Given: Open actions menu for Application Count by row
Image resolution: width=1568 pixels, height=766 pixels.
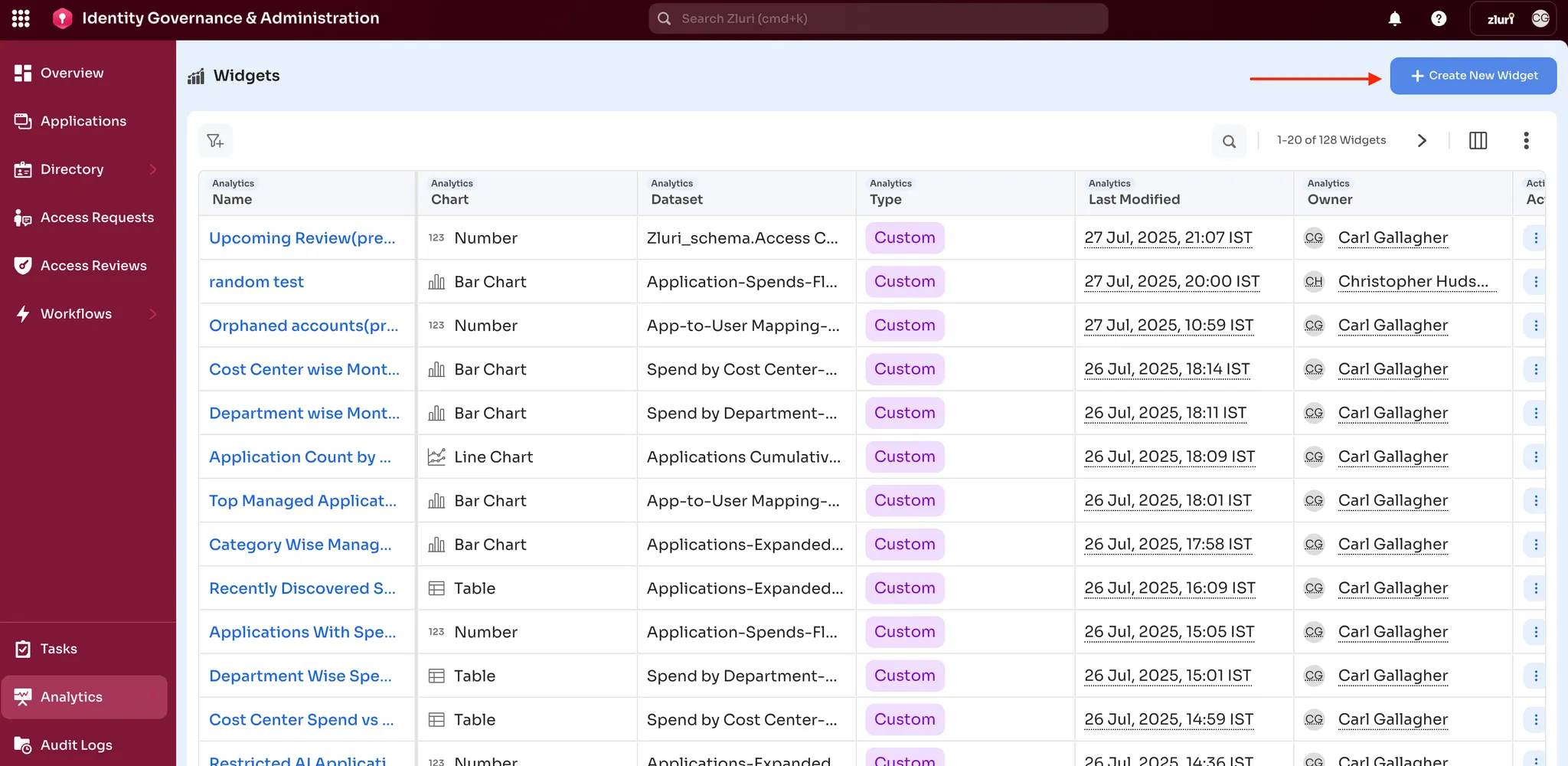Looking at the screenshot, I should click(x=1535, y=457).
